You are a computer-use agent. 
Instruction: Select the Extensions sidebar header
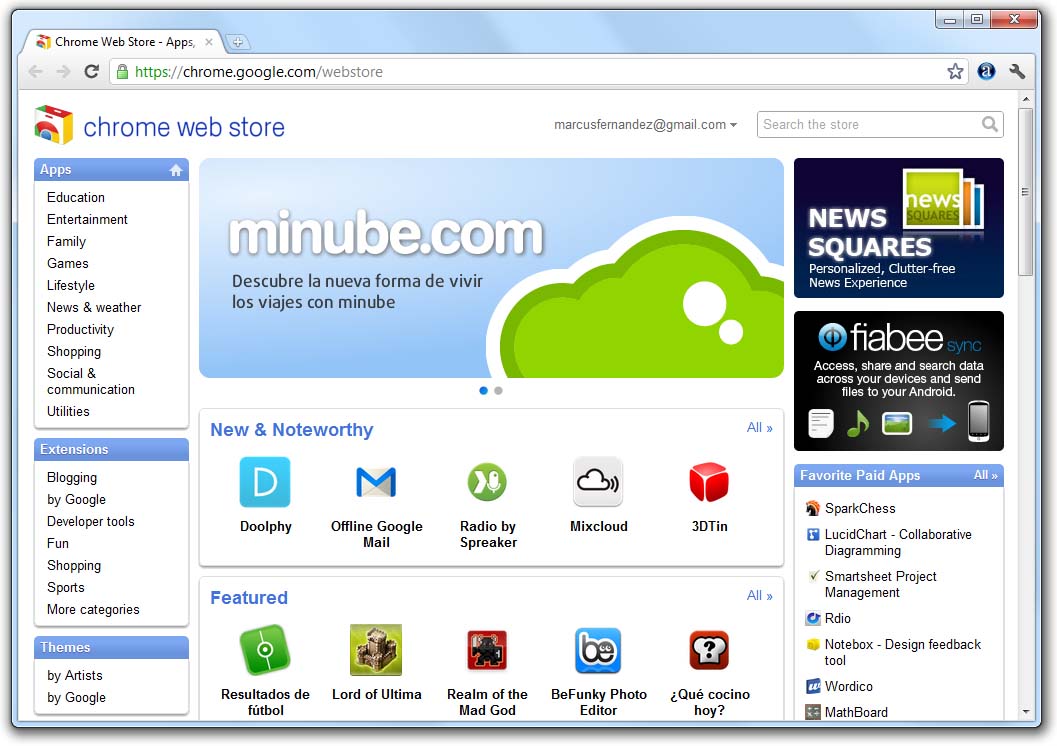pos(111,449)
